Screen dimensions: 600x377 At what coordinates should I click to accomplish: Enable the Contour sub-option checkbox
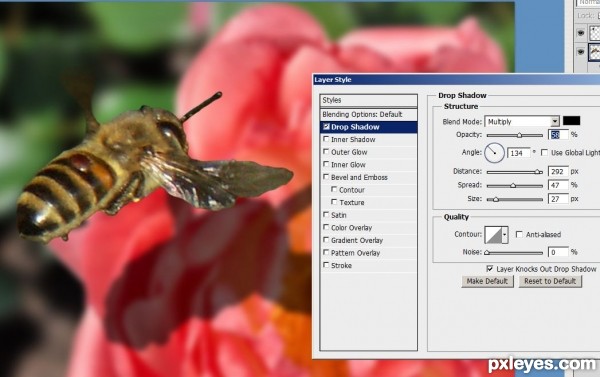tap(334, 190)
